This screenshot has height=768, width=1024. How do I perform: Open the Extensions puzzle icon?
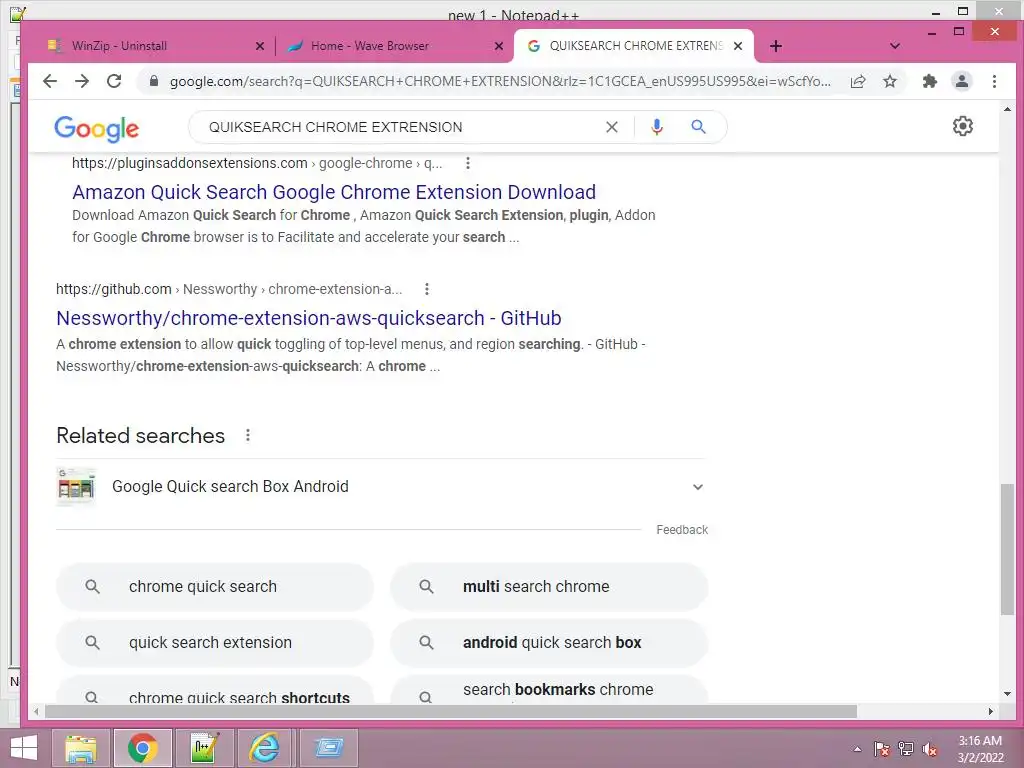pos(929,81)
